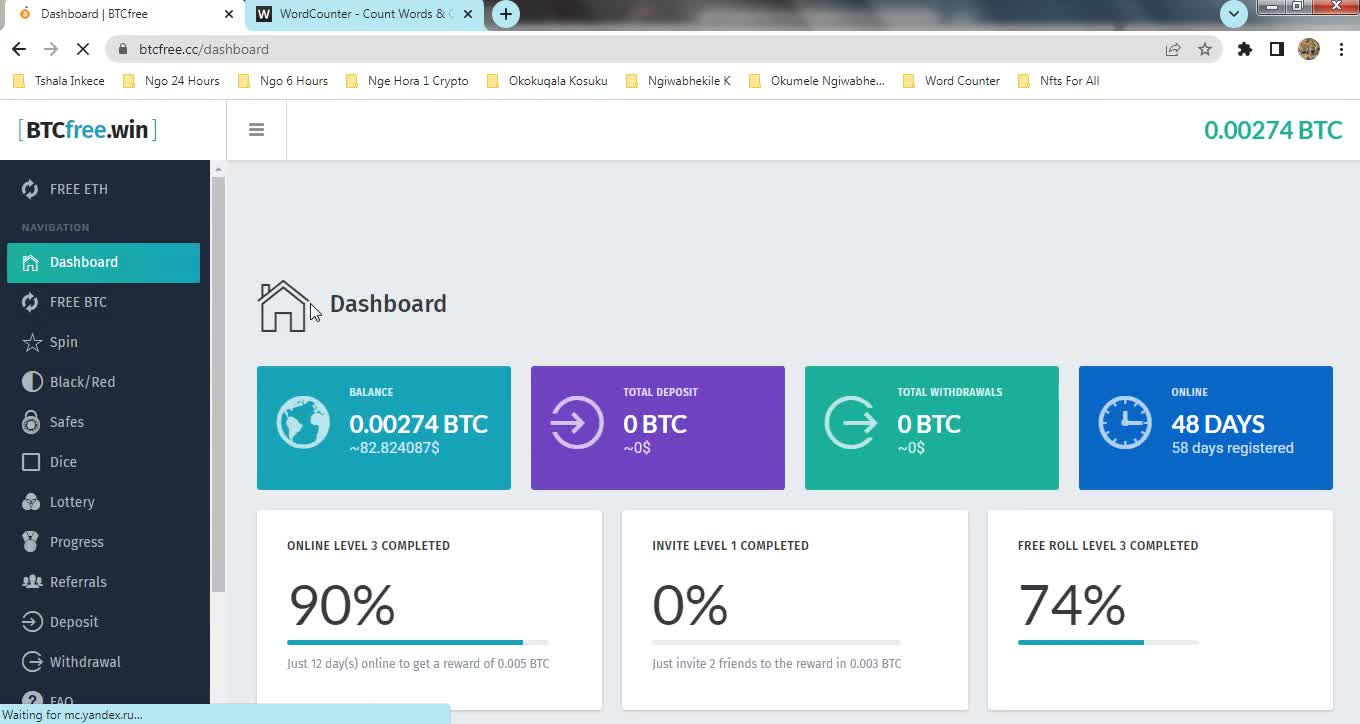Click the Online Level 3 progress bar

pyautogui.click(x=418, y=642)
